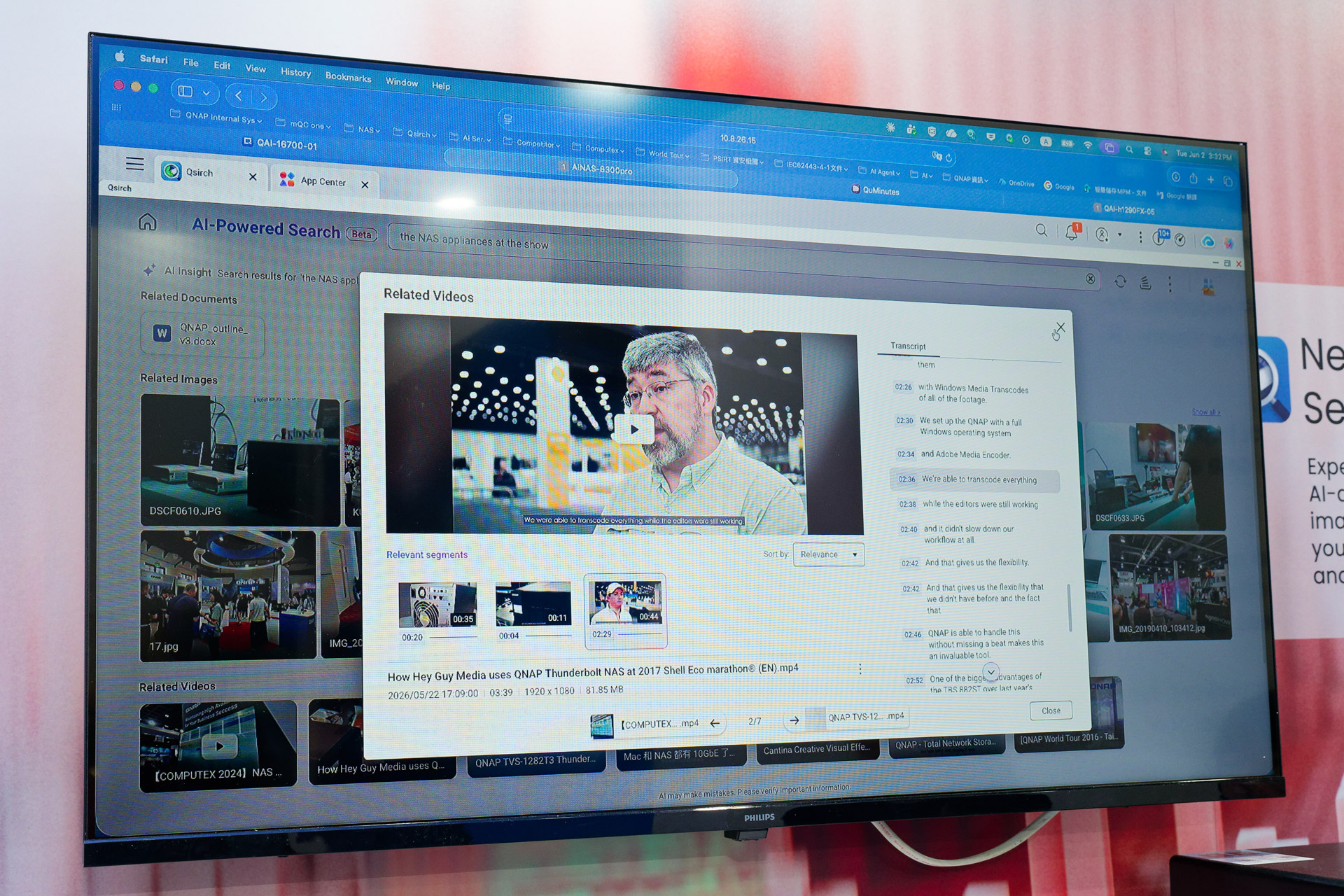Image resolution: width=1344 pixels, height=896 pixels.
Task: Open the QNAP_outline_V3.docx document
Action: [x=203, y=334]
